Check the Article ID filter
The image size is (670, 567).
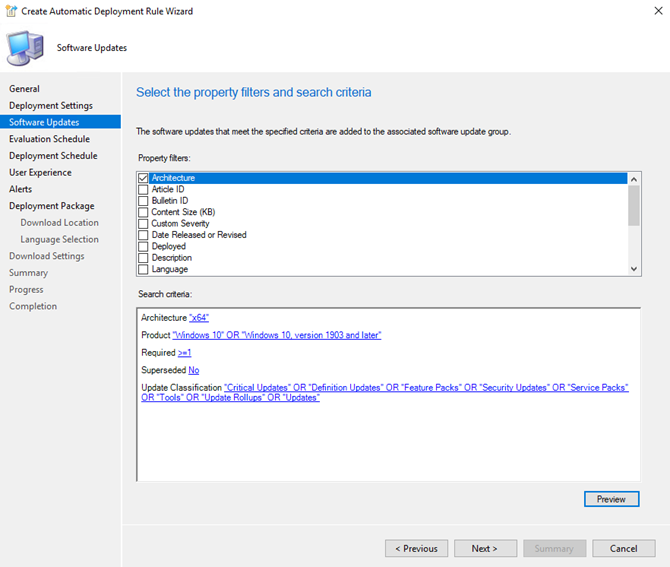click(x=143, y=189)
